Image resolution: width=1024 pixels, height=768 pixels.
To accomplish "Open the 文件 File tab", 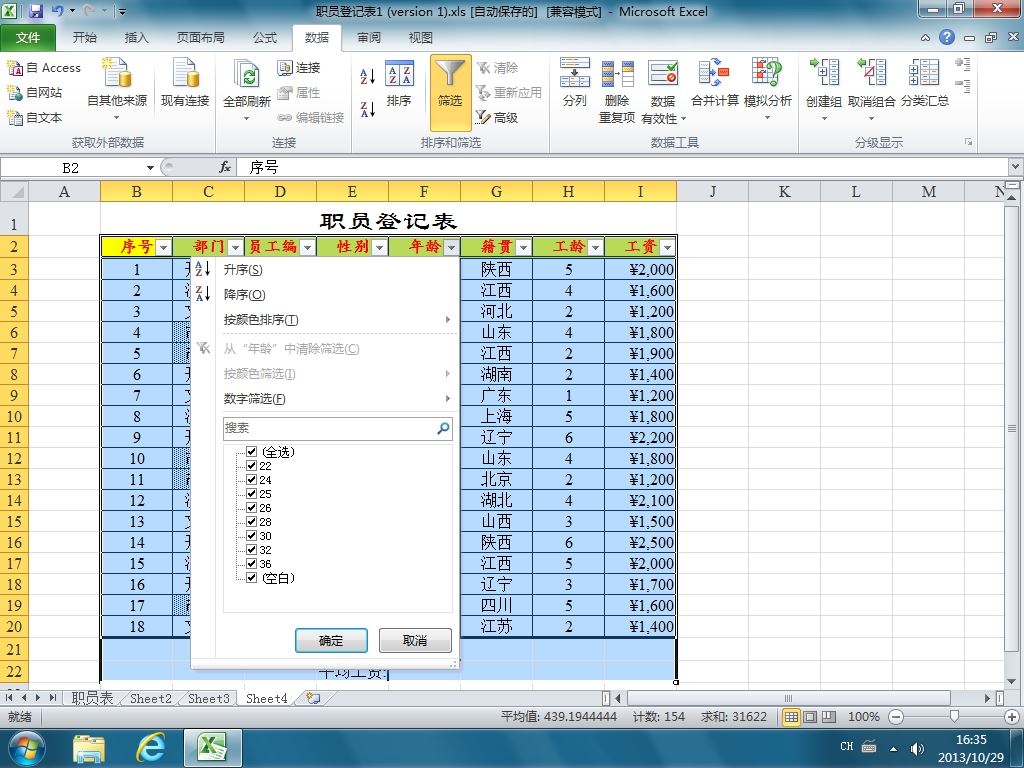I will tap(27, 38).
